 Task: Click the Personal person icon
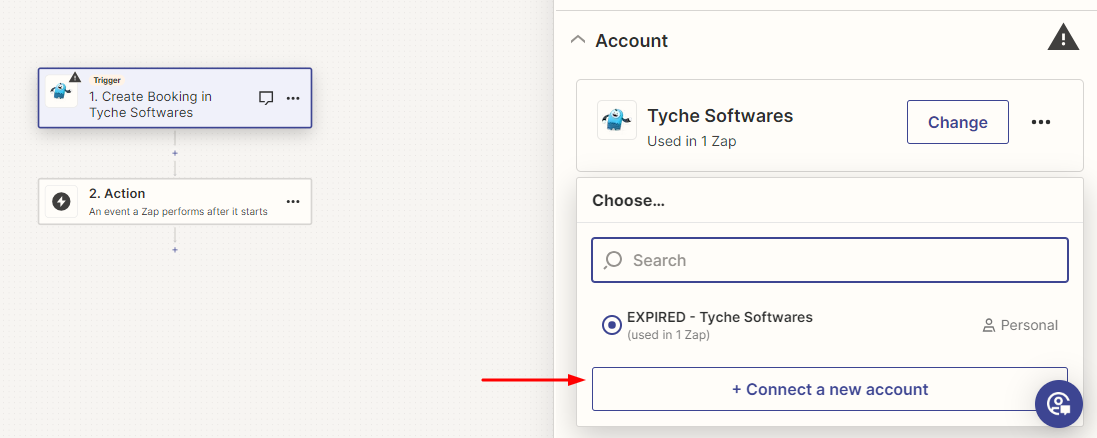pos(989,325)
